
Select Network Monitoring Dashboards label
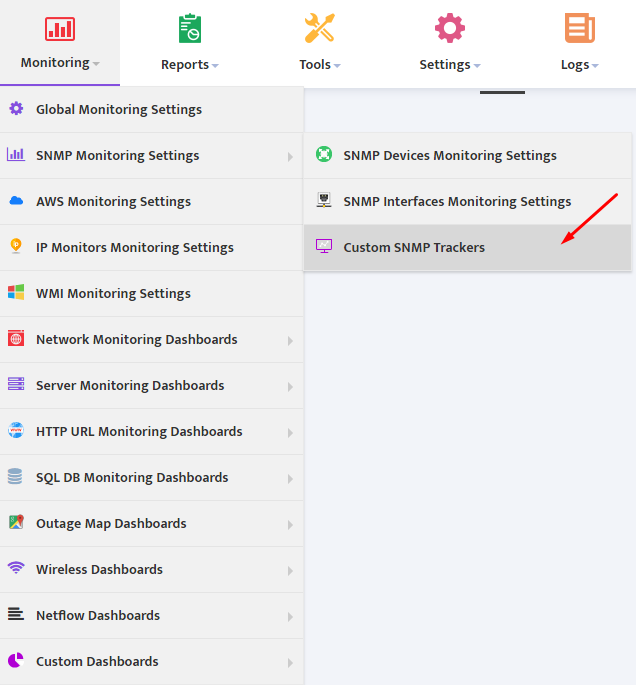tap(137, 339)
